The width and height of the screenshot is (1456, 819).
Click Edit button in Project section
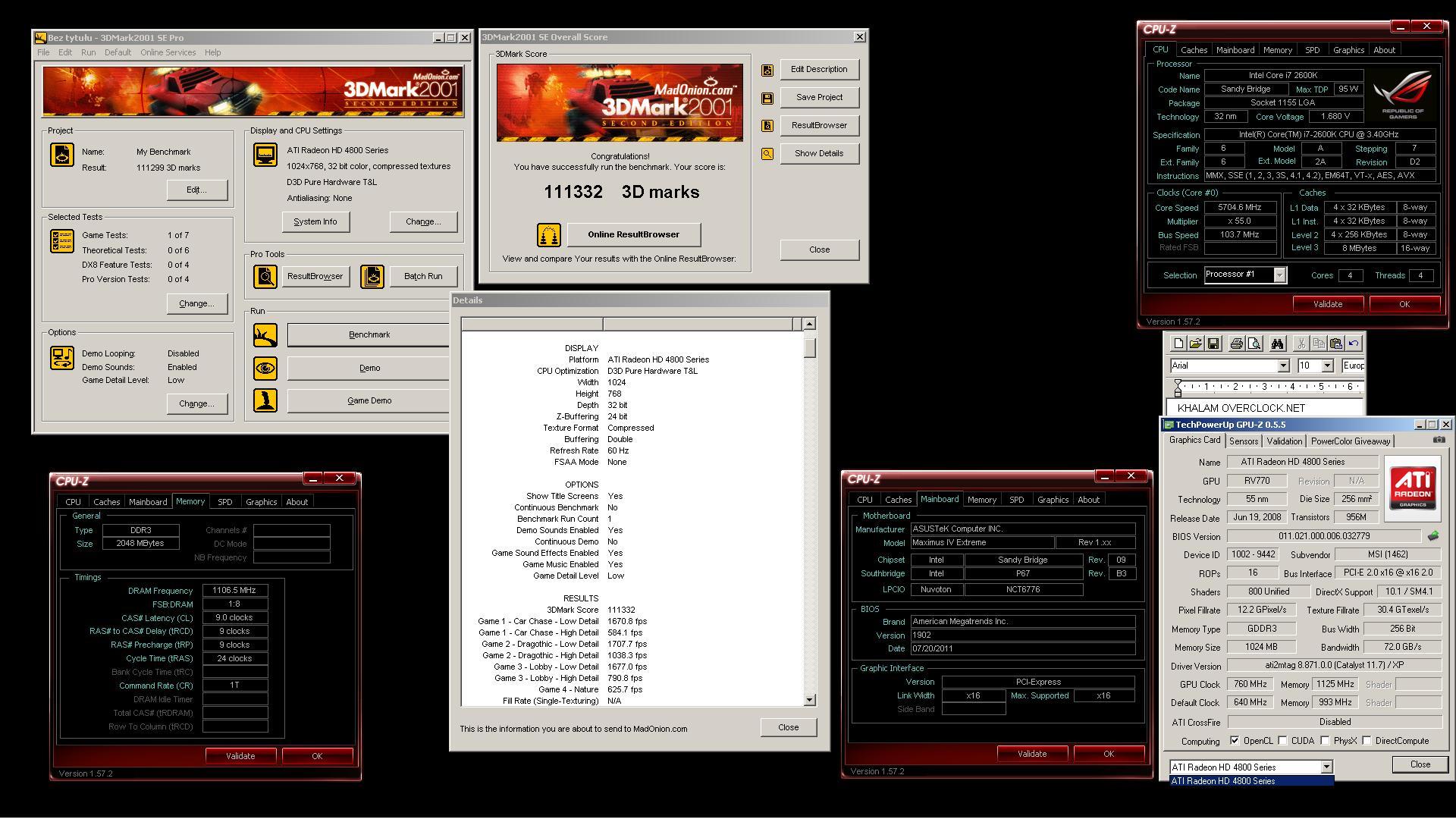point(196,190)
